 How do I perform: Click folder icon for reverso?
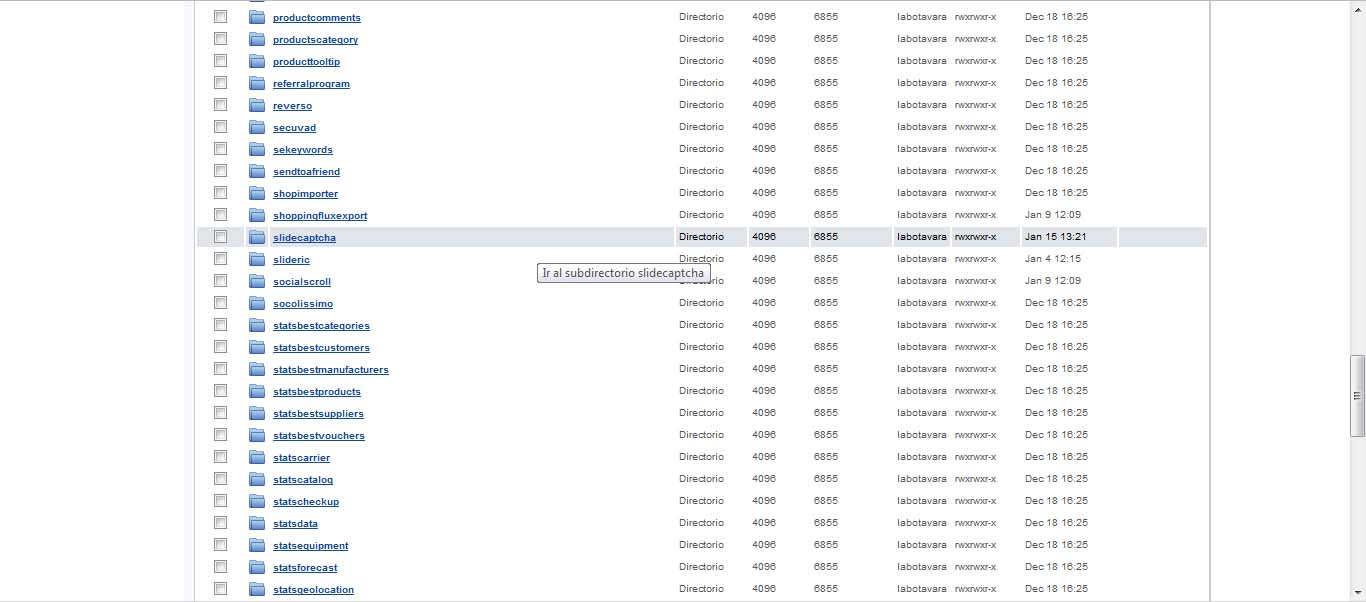[257, 105]
